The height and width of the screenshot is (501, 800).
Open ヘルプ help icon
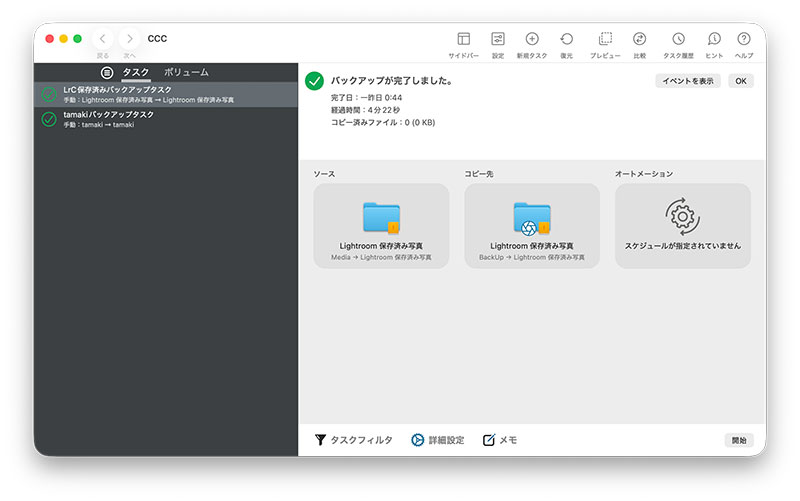point(744,39)
